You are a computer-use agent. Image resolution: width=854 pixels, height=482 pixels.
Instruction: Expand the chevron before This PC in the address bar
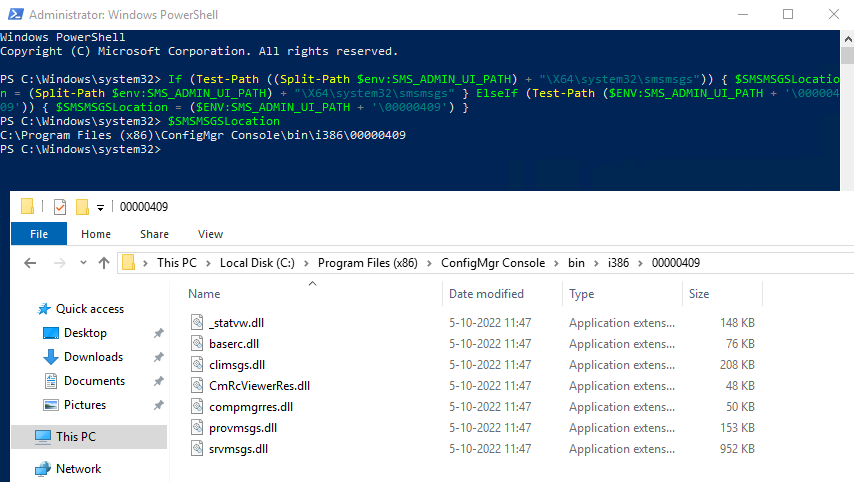click(145, 263)
